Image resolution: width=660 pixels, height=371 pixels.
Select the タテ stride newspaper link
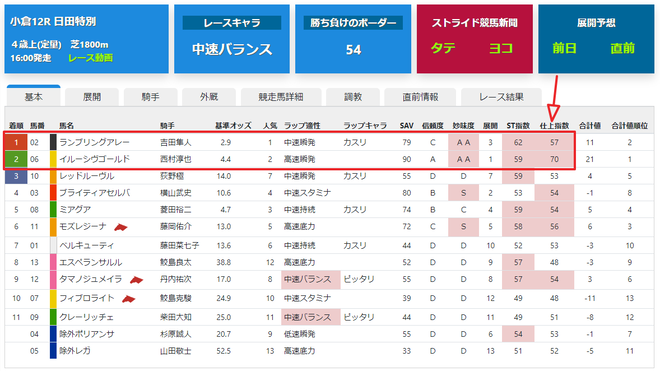click(443, 48)
